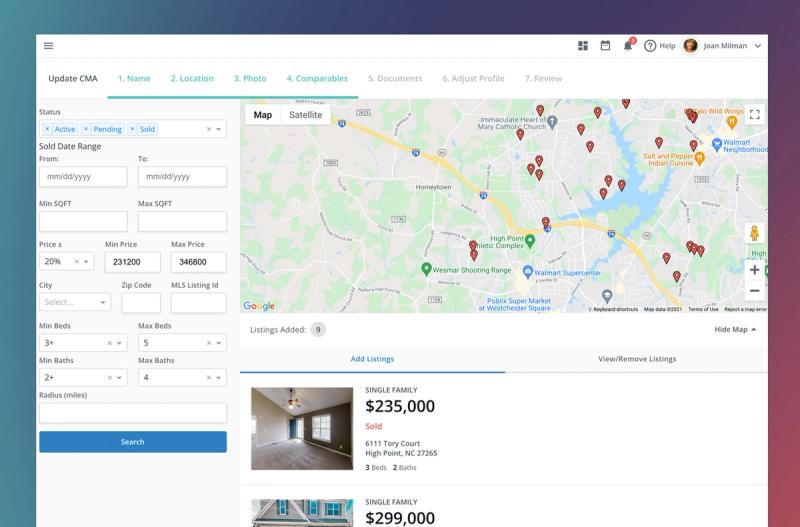
Task: Remove the Sold status tag
Action: (132, 129)
